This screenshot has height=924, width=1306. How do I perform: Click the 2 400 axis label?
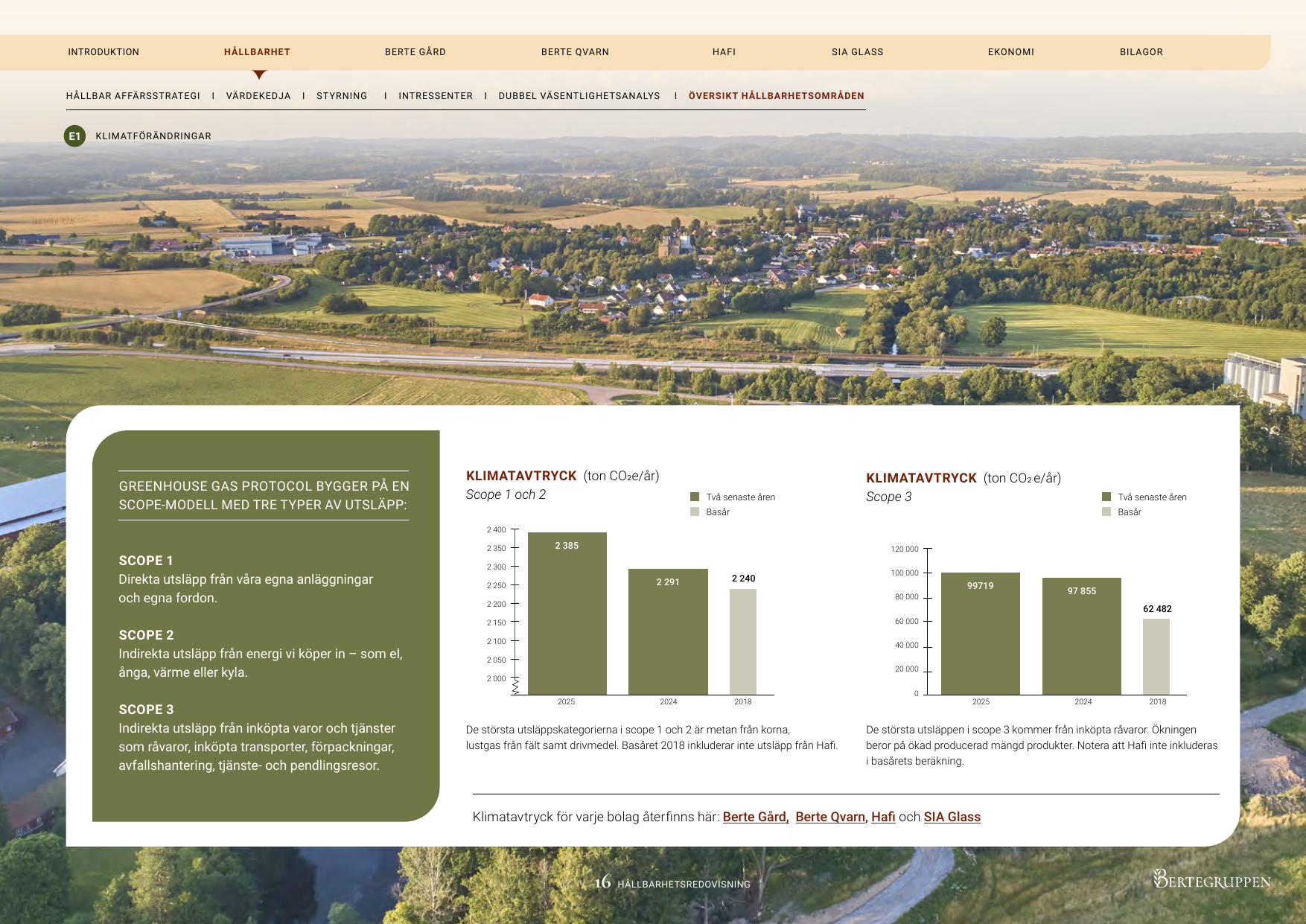tap(496, 529)
